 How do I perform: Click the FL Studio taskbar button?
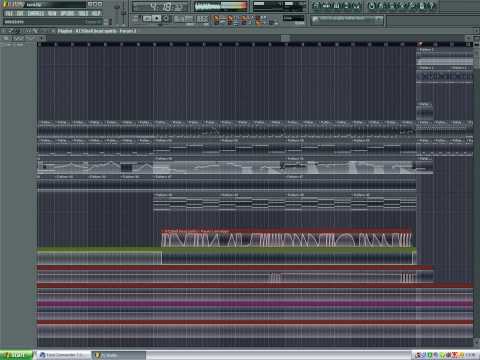[x=119, y=355]
